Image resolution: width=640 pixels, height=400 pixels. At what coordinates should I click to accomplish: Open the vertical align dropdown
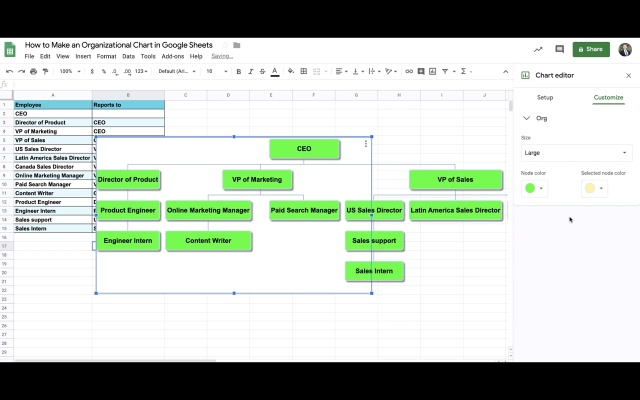(358, 71)
